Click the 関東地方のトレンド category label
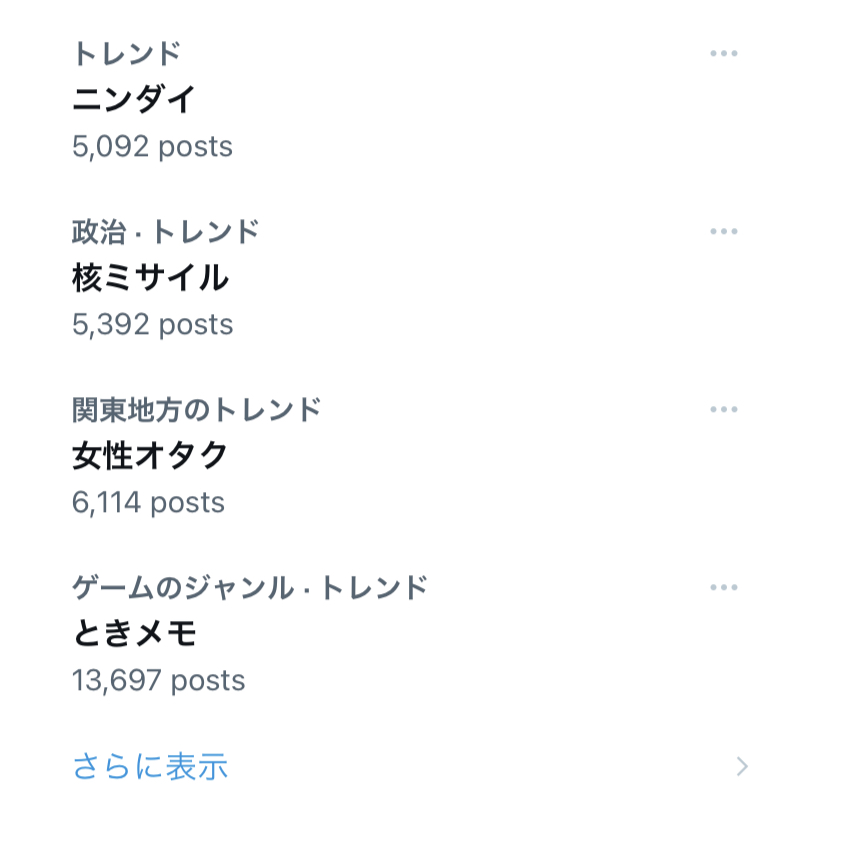Image resolution: width=850 pixels, height=852 pixels. pyautogui.click(x=196, y=410)
